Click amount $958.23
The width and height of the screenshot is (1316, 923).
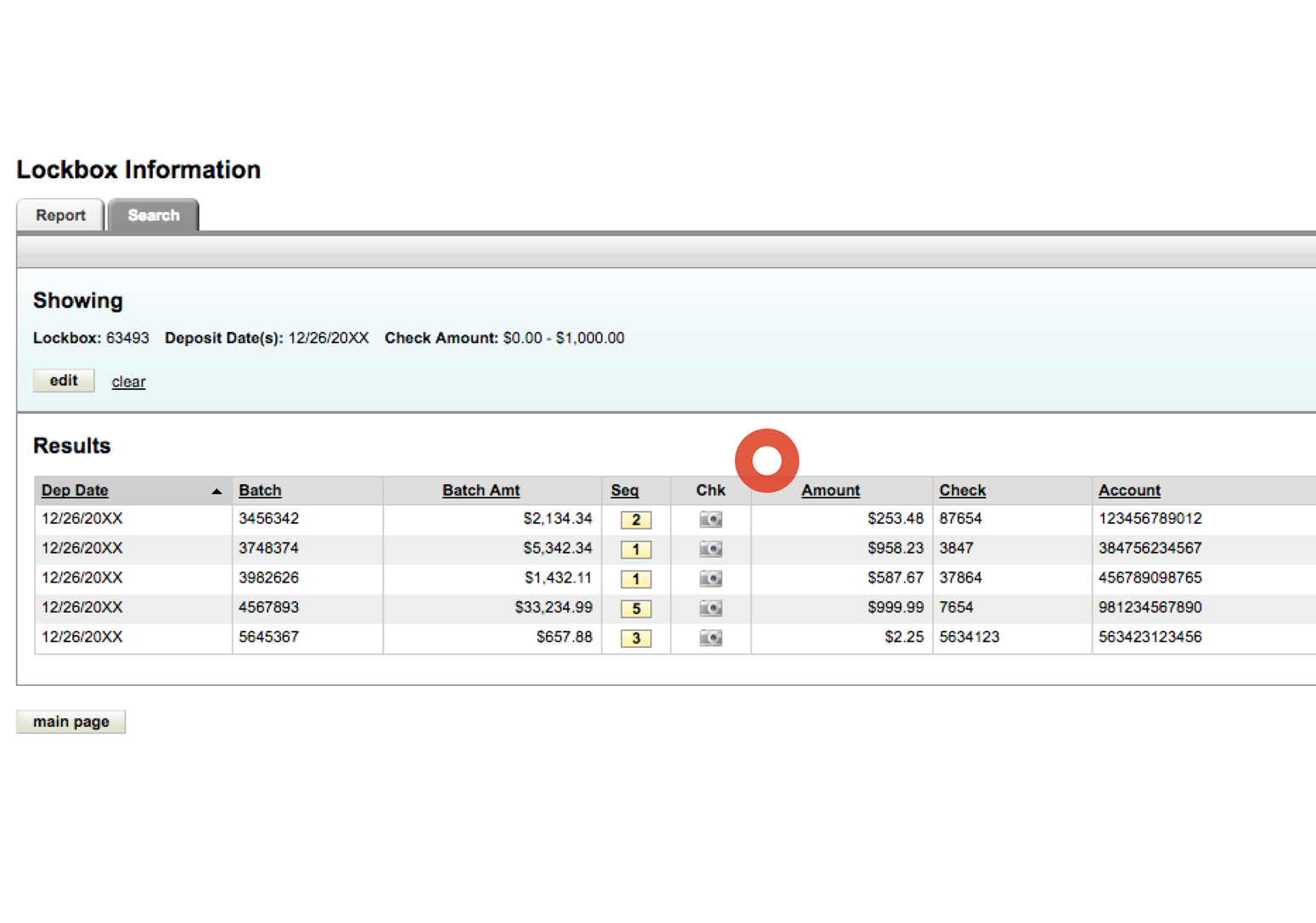coord(896,549)
